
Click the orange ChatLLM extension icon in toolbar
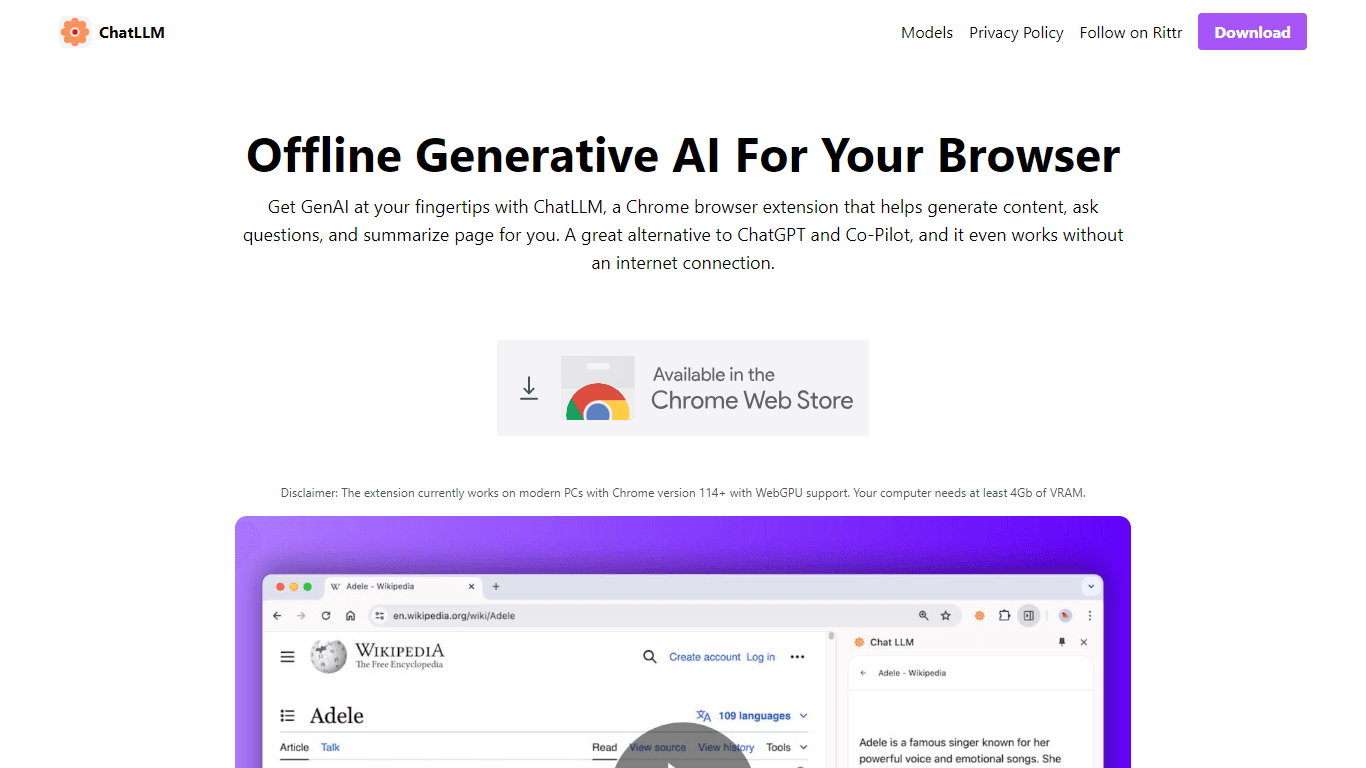point(980,616)
